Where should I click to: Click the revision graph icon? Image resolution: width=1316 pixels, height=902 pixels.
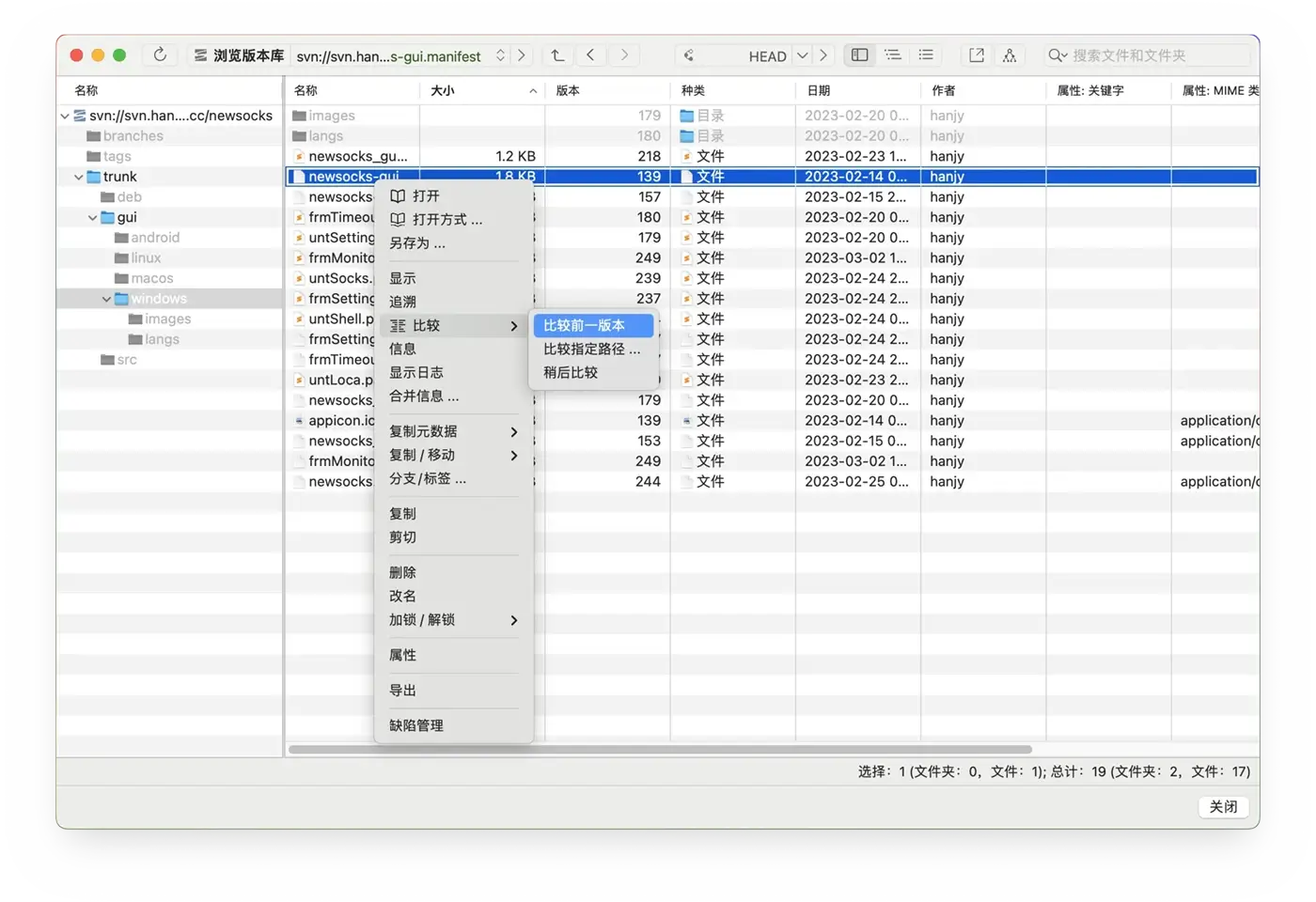pos(1010,55)
